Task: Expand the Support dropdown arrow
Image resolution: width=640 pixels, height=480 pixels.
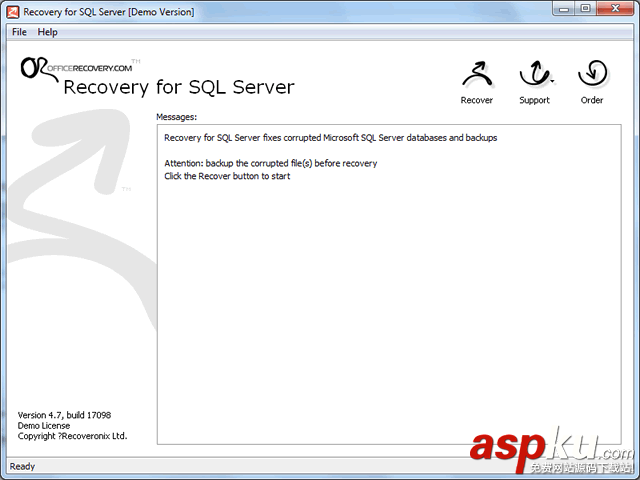Action: 552,81
